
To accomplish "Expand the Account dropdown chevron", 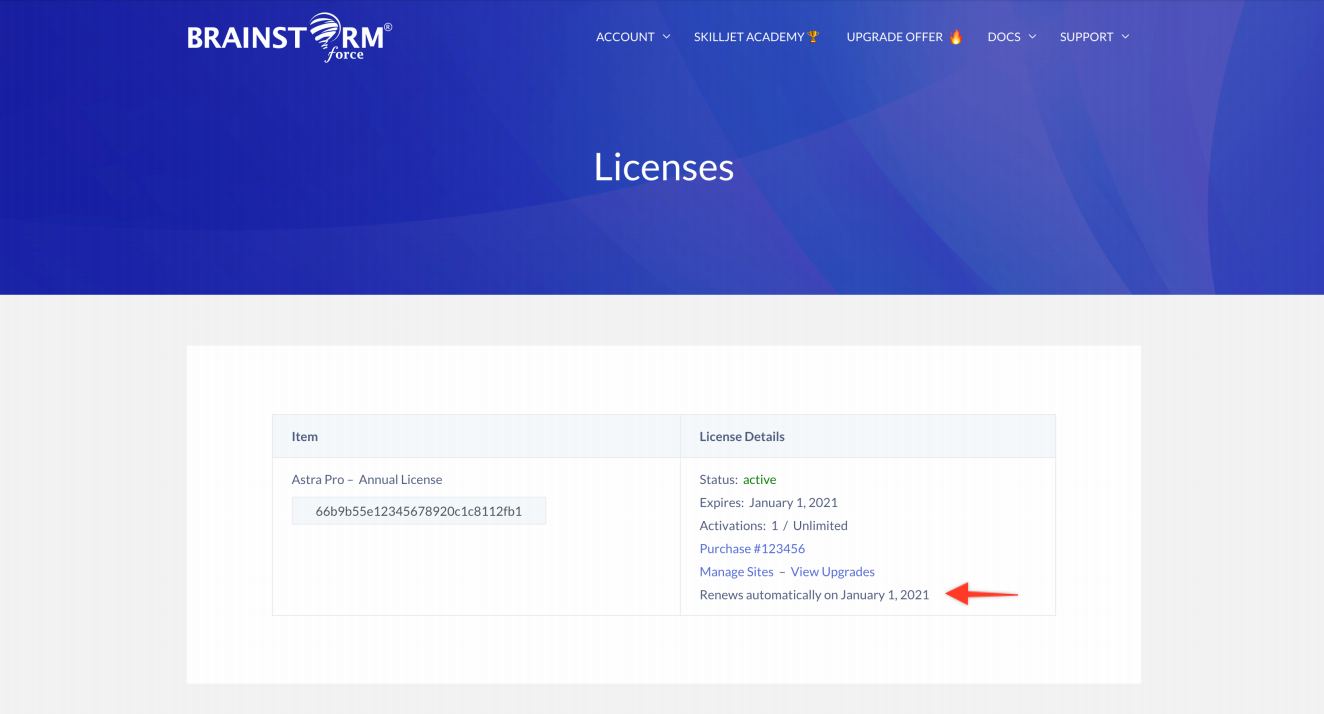I will pyautogui.click(x=665, y=37).
